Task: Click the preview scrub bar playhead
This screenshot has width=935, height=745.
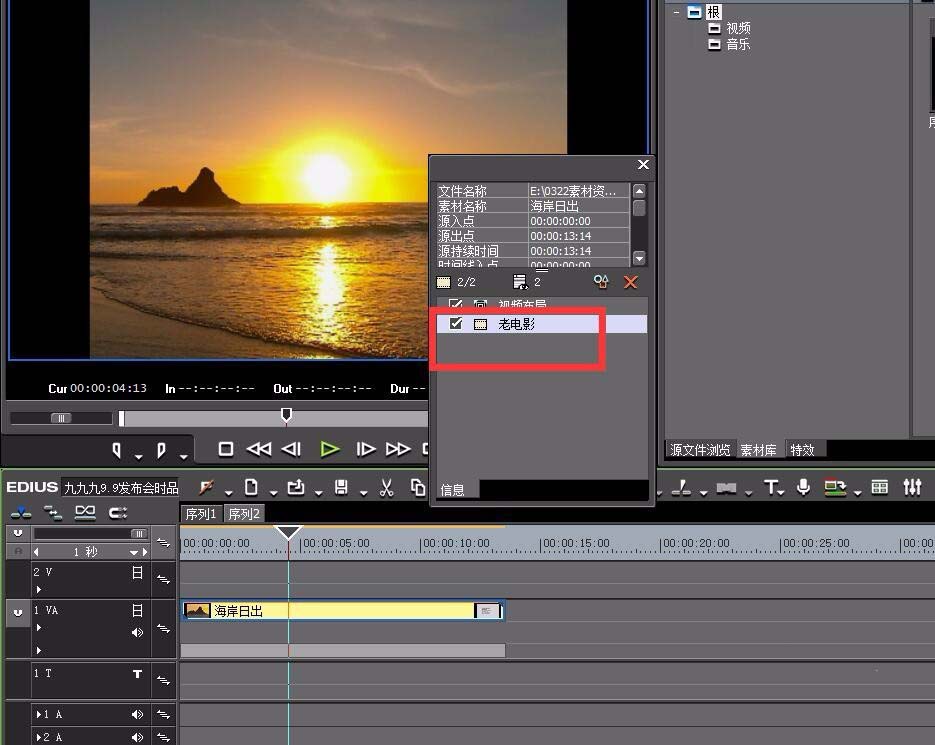Action: (x=287, y=414)
